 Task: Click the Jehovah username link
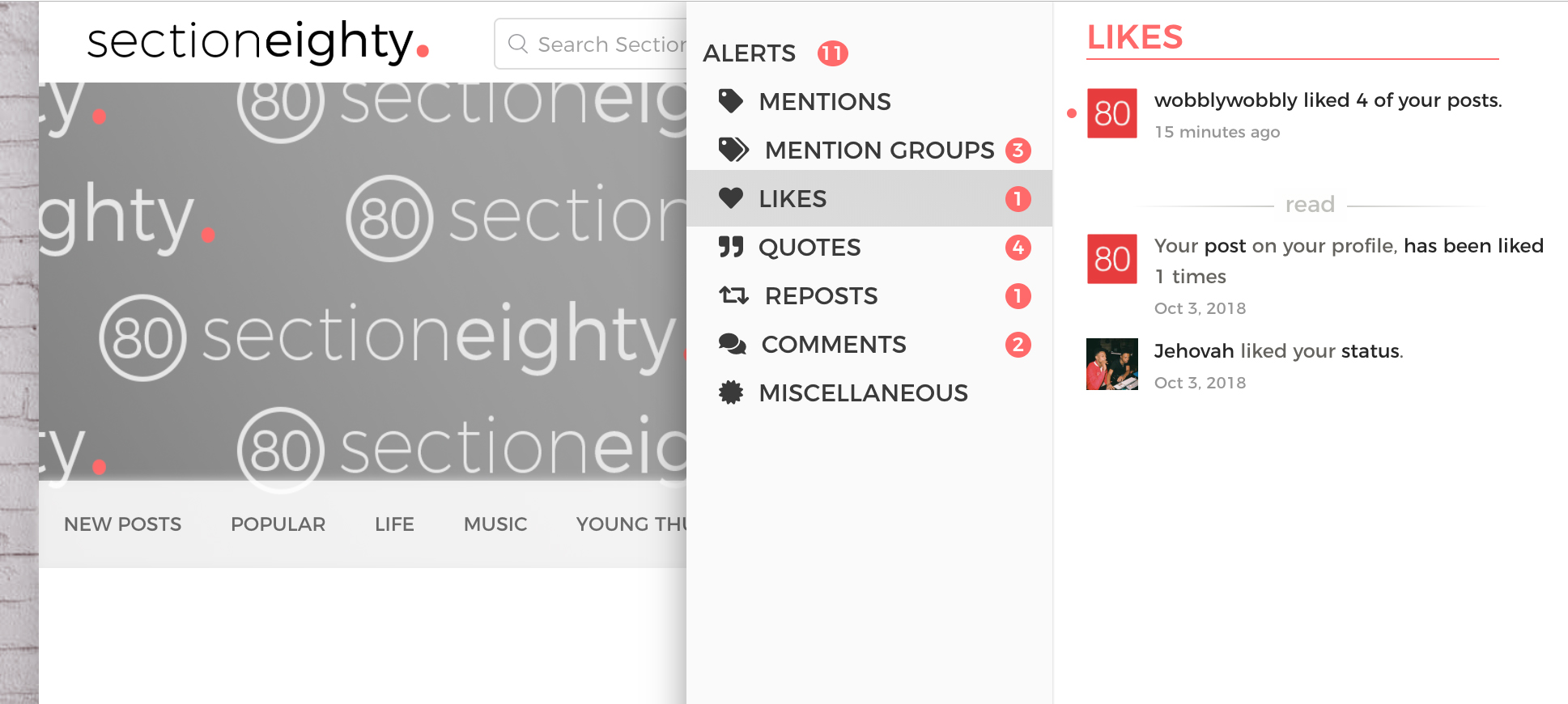tap(1194, 351)
